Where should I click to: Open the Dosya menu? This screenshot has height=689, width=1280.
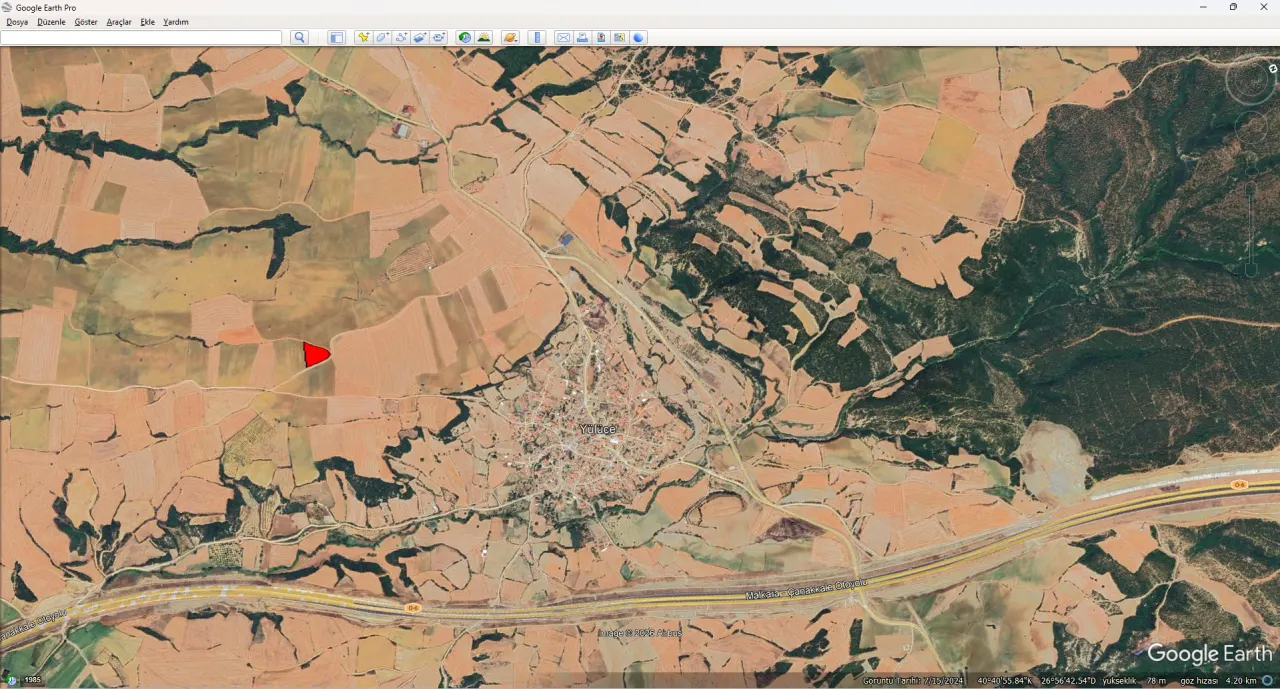pos(17,22)
